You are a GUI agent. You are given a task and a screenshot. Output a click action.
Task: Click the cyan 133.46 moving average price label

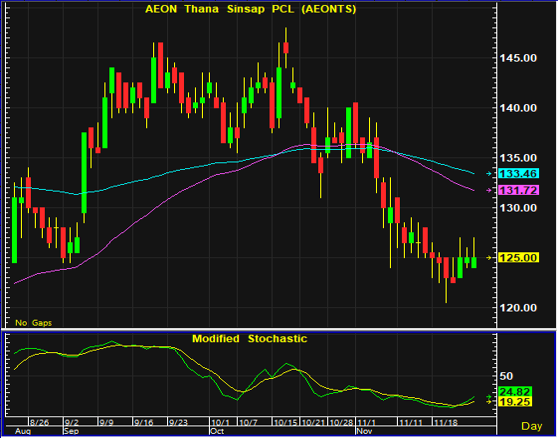519,174
